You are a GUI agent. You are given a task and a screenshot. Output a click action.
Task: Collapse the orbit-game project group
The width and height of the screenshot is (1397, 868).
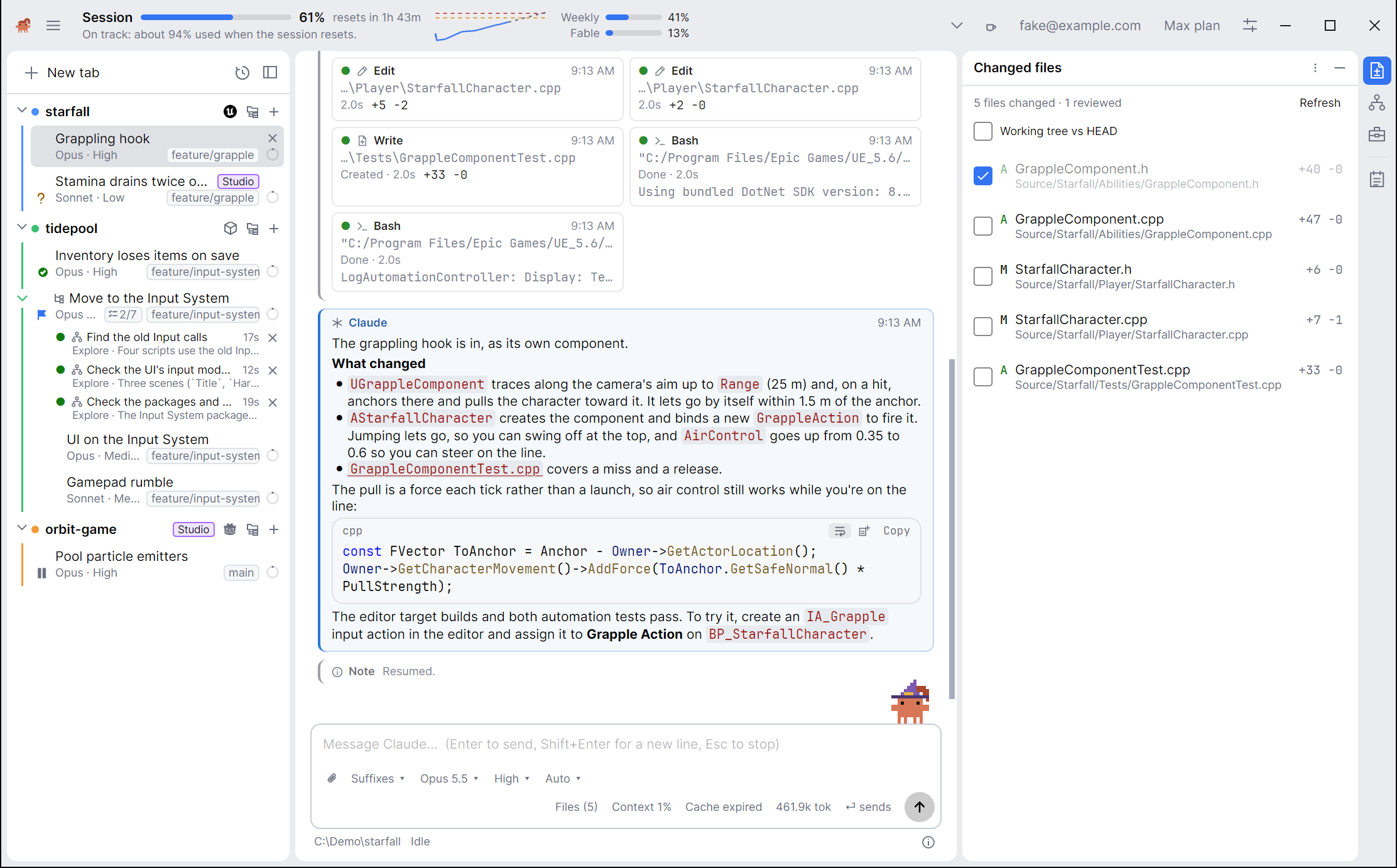pyautogui.click(x=21, y=529)
